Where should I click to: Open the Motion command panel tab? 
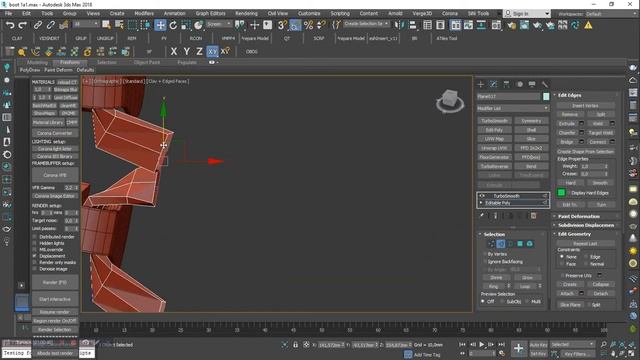click(x=519, y=84)
